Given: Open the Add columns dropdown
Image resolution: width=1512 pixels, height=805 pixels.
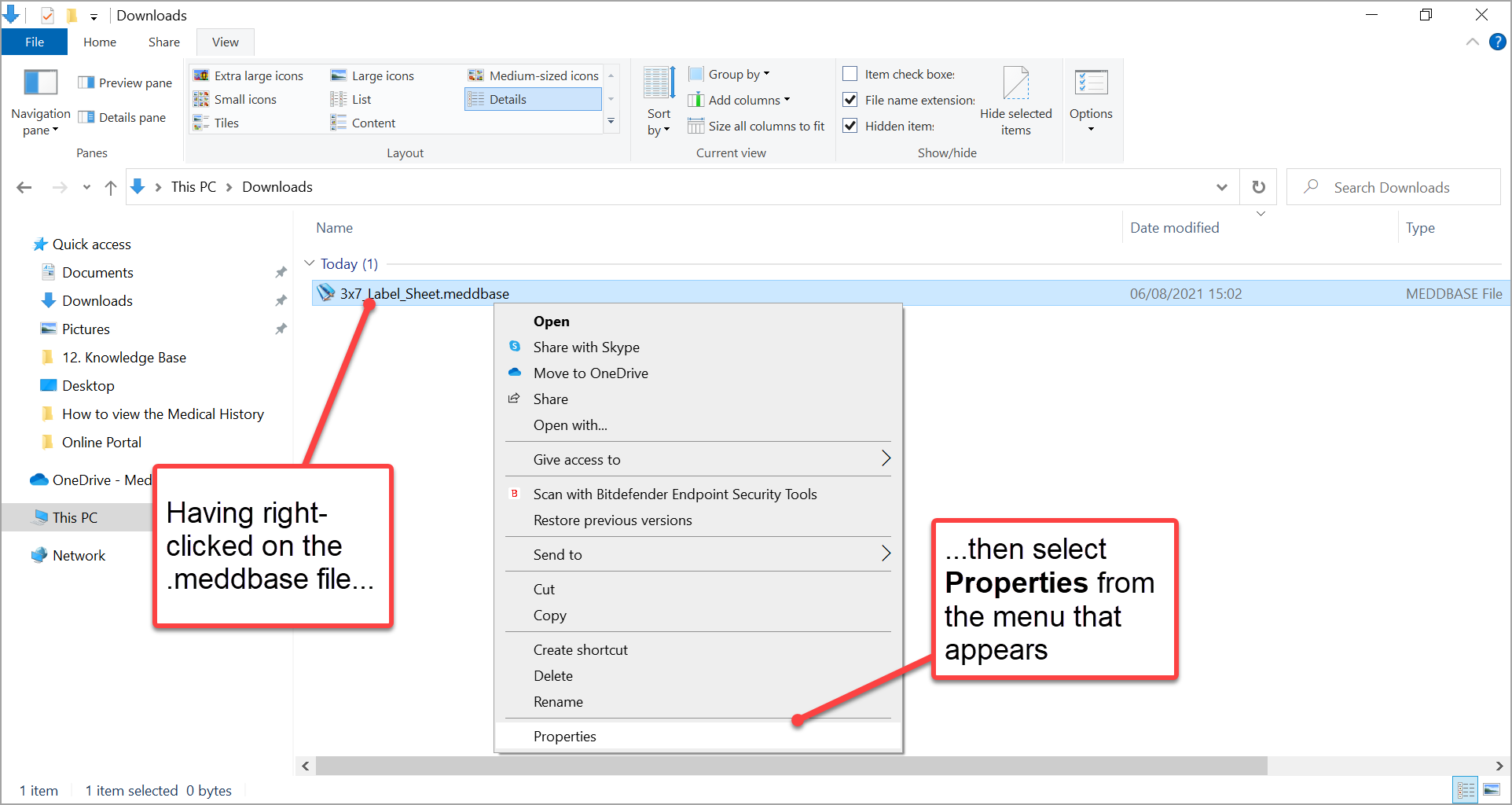Looking at the screenshot, I should tap(739, 100).
